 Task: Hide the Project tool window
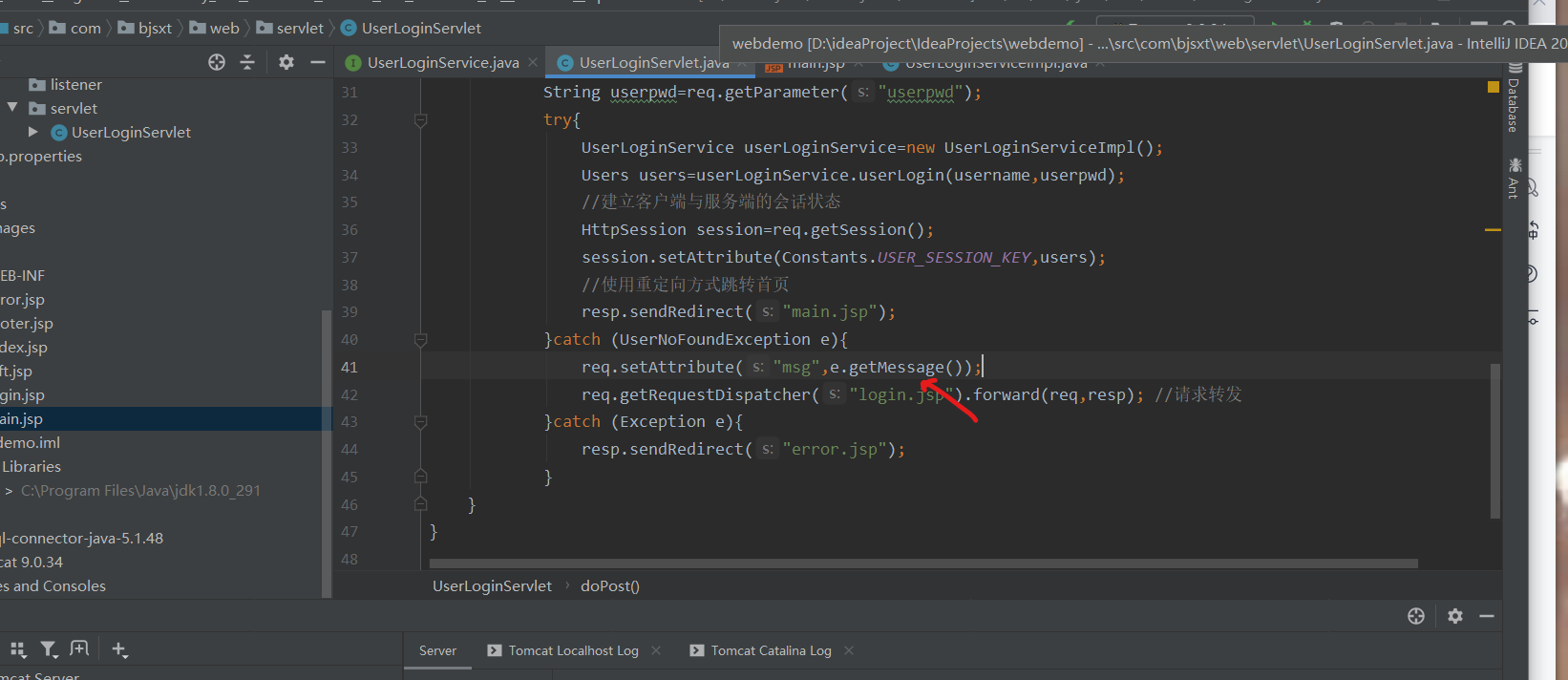pos(318,62)
